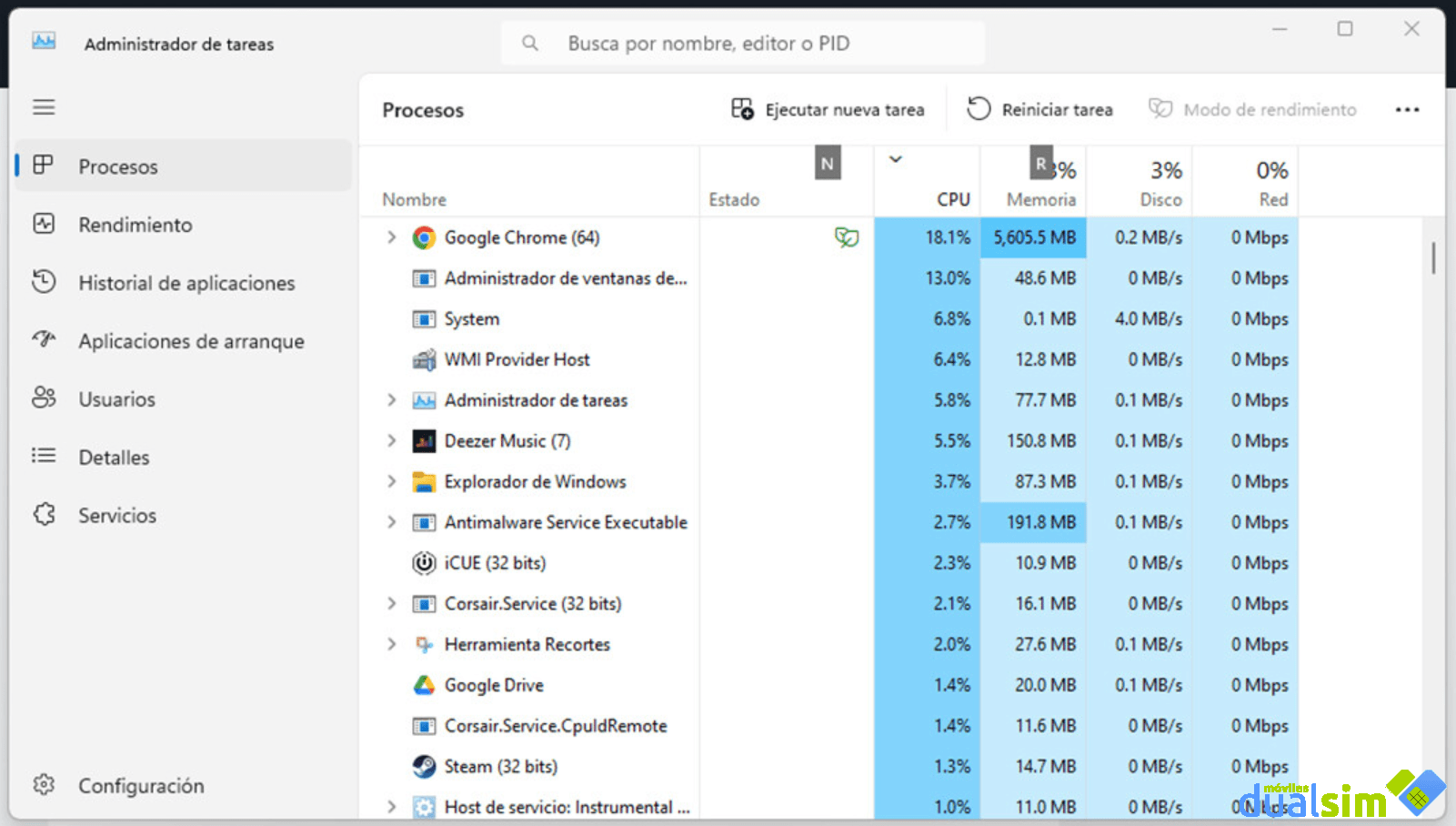The width and height of the screenshot is (1456, 826).
Task: Click the Antimalware Service Executable icon
Action: (x=424, y=522)
